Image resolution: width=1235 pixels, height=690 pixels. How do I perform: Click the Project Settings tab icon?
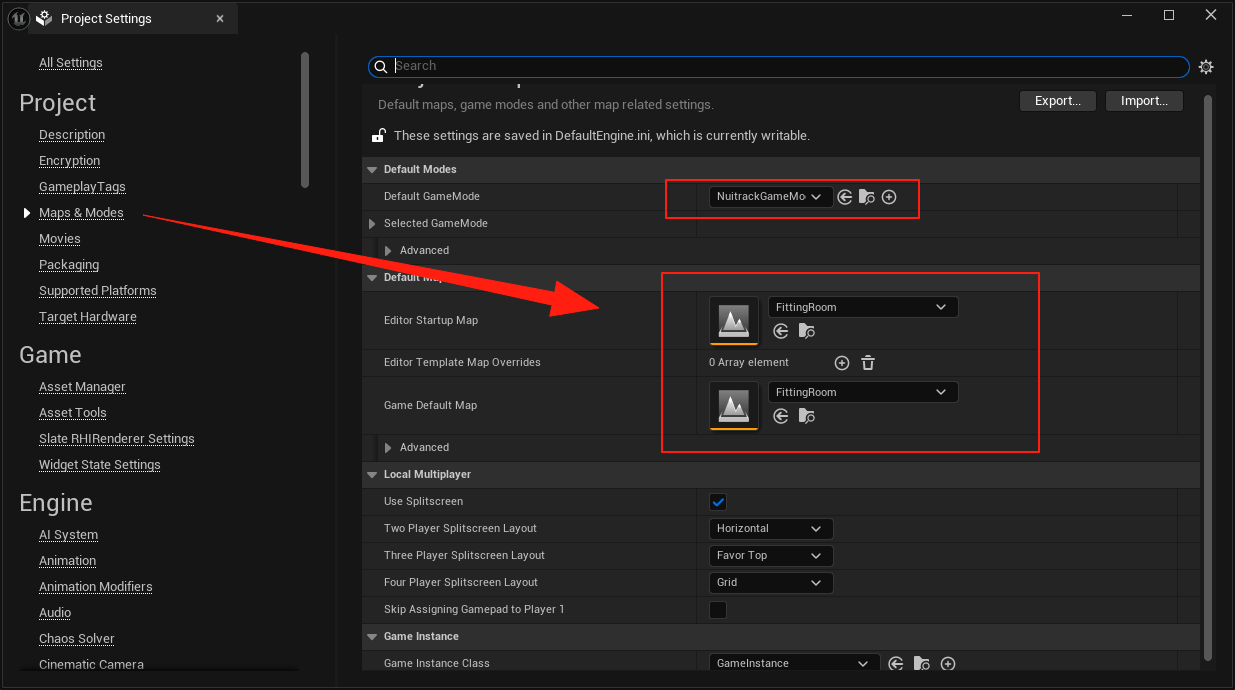[x=45, y=18]
